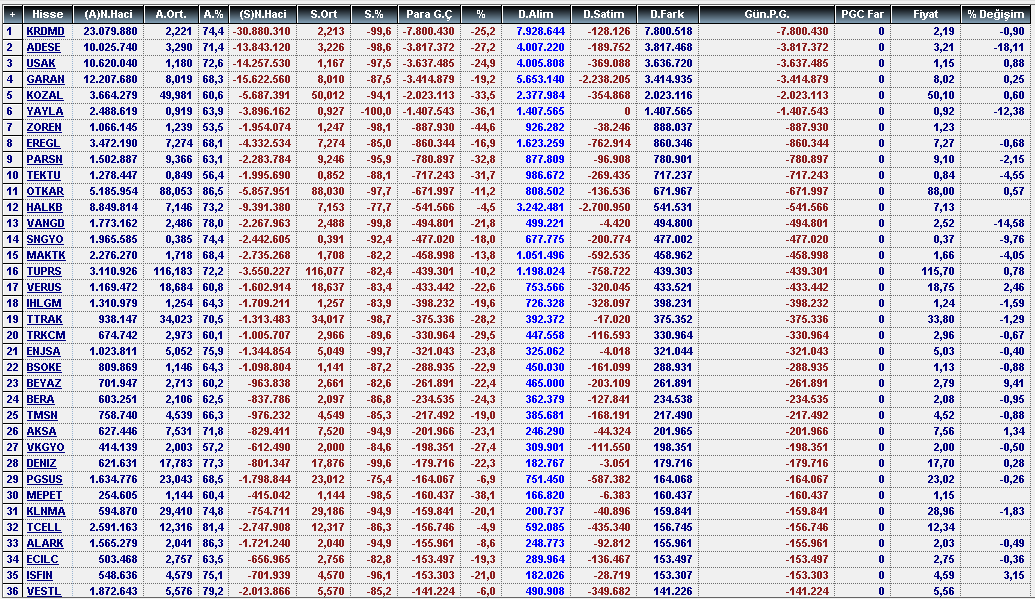This screenshot has width=1035, height=599.
Task: Click the GARAN D.Satim value -2.238.205
Action: coord(604,79)
